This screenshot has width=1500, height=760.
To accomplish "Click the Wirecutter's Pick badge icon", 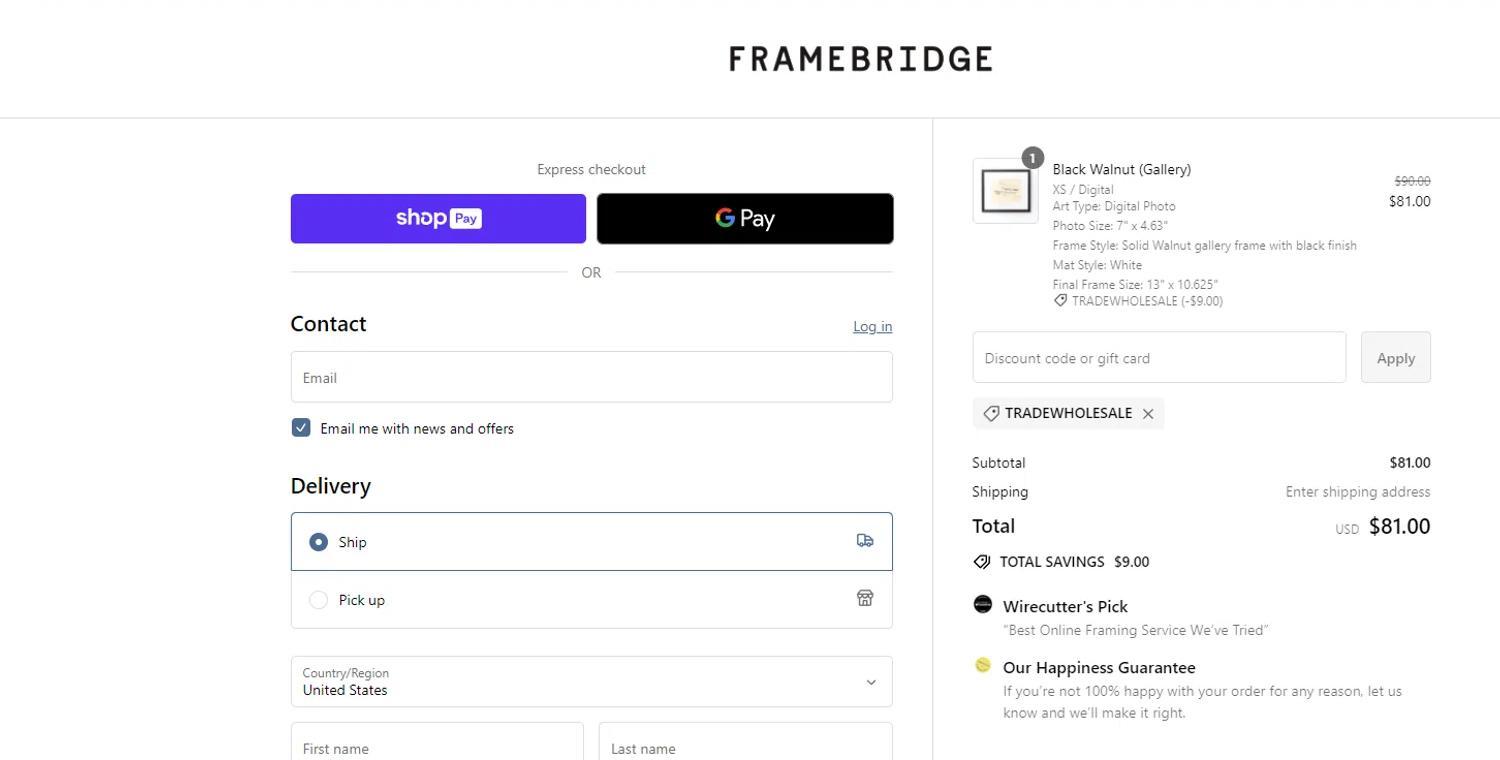I will 983,604.
